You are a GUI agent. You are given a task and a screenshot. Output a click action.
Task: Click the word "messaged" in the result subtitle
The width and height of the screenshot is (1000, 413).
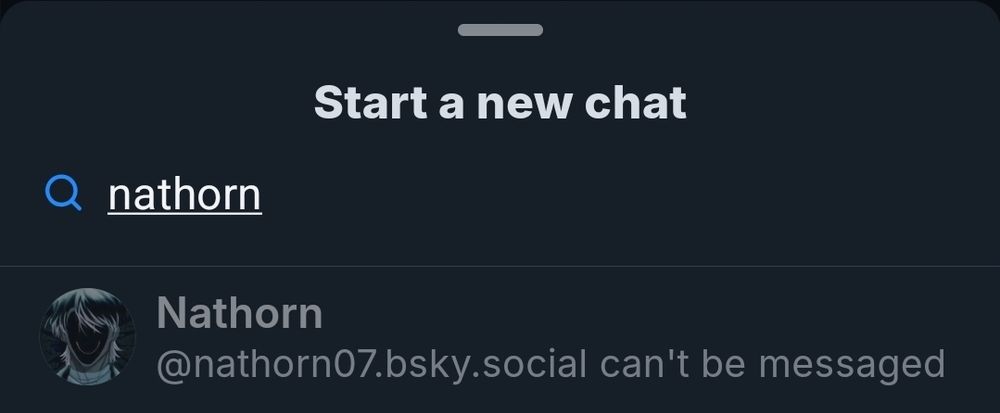(x=852, y=365)
